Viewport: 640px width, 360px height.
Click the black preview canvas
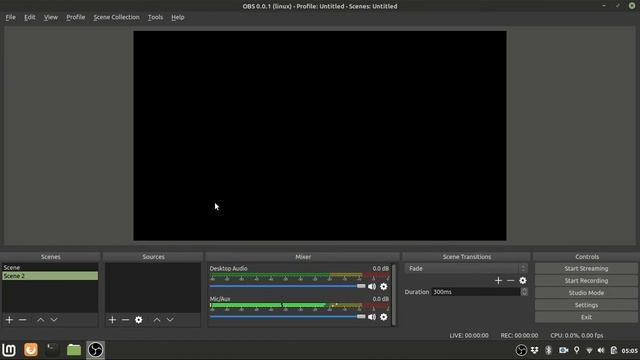tap(320, 136)
